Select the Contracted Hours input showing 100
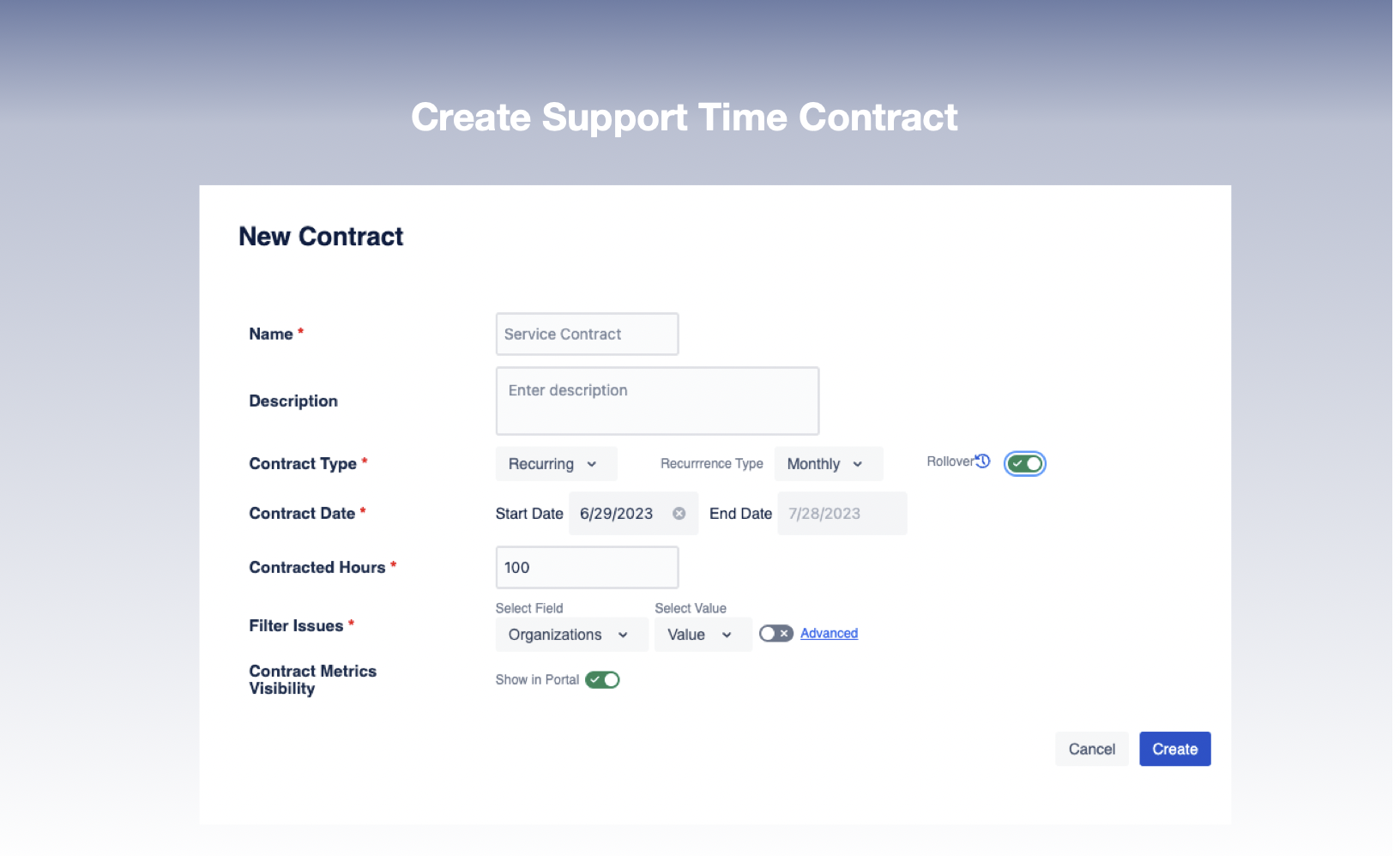Screen dimensions: 1400x856 point(587,568)
